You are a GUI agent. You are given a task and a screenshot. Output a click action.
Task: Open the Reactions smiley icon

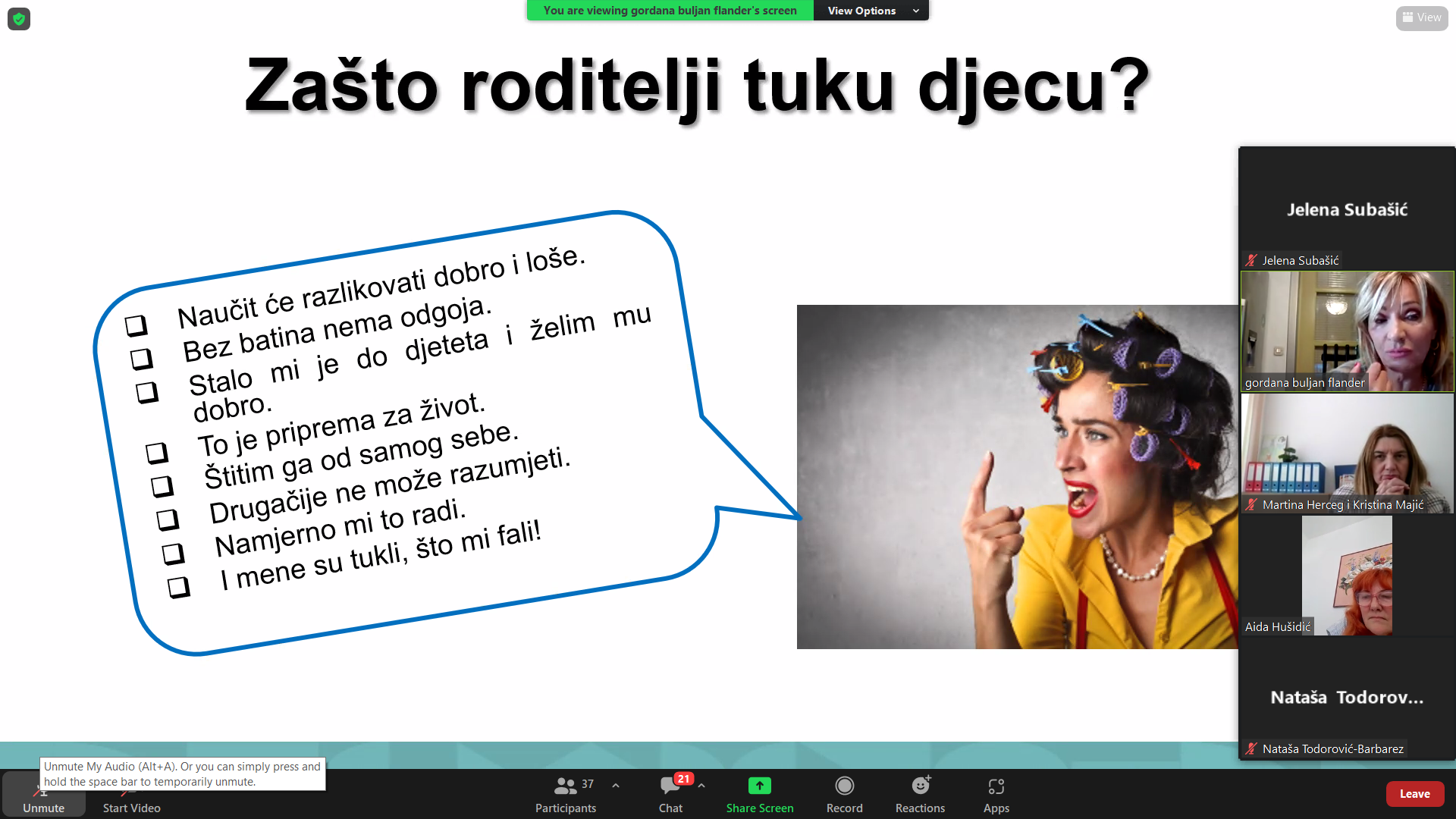pyautogui.click(x=920, y=786)
